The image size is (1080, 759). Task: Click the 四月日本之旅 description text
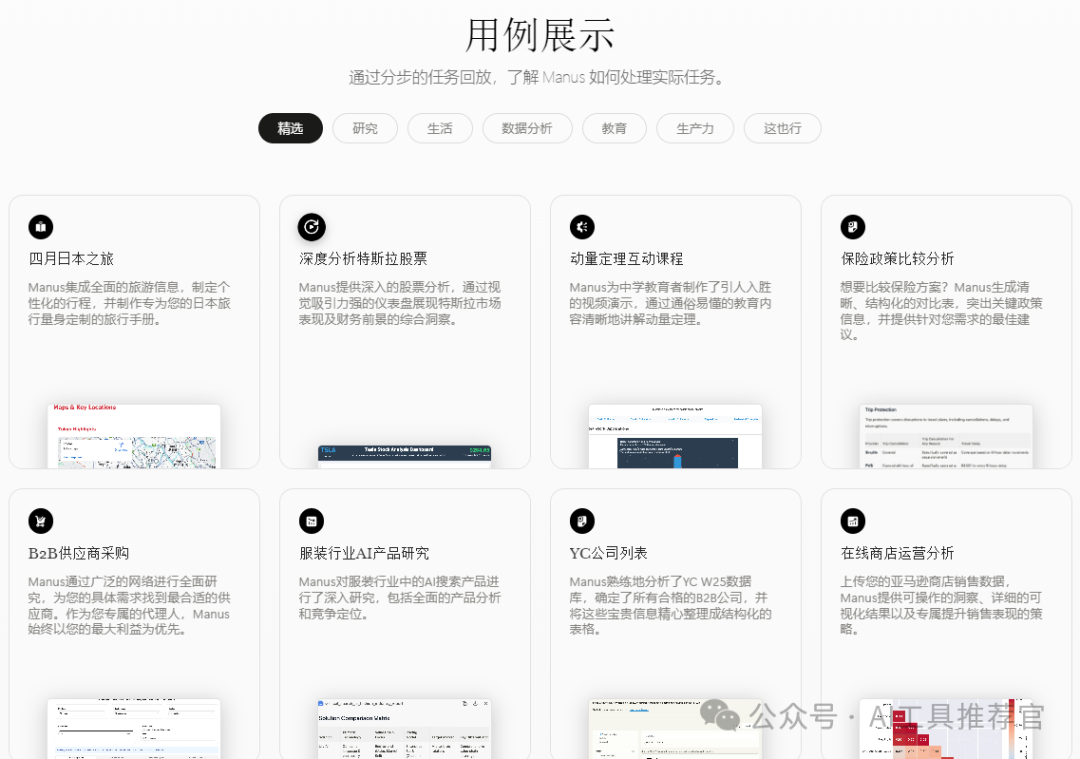point(129,303)
